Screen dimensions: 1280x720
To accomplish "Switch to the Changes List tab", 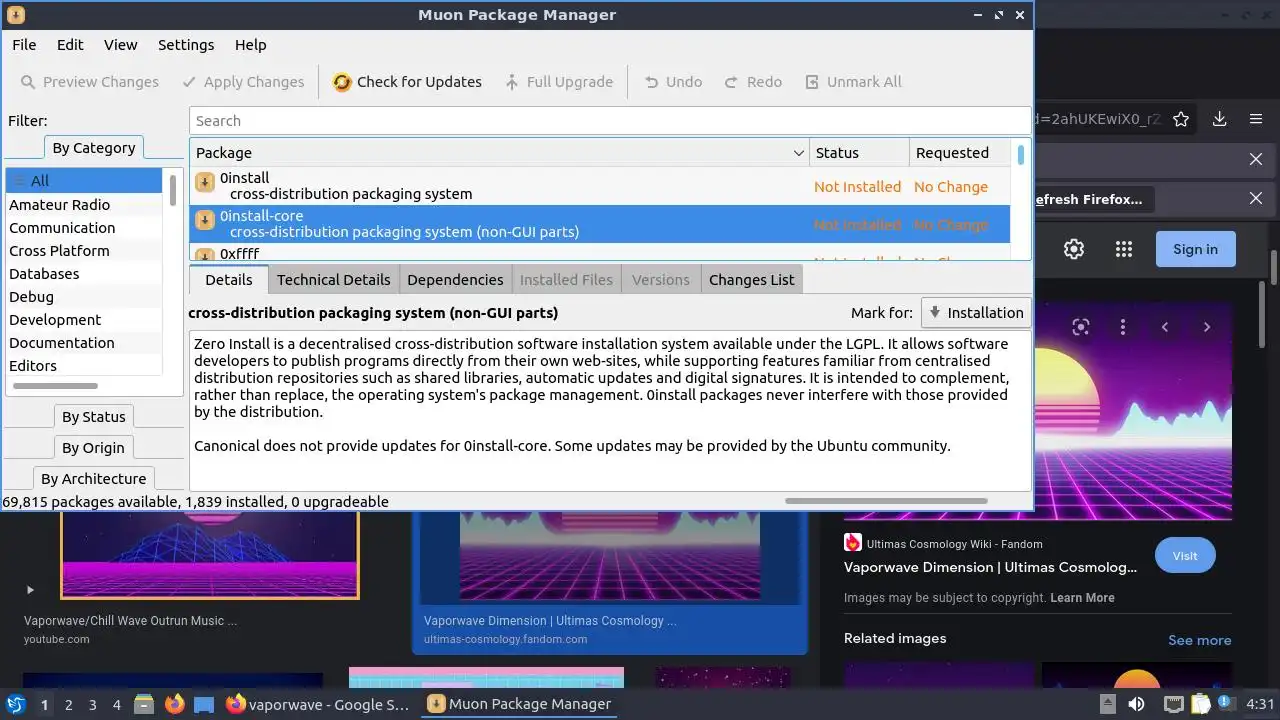I will click(x=751, y=280).
